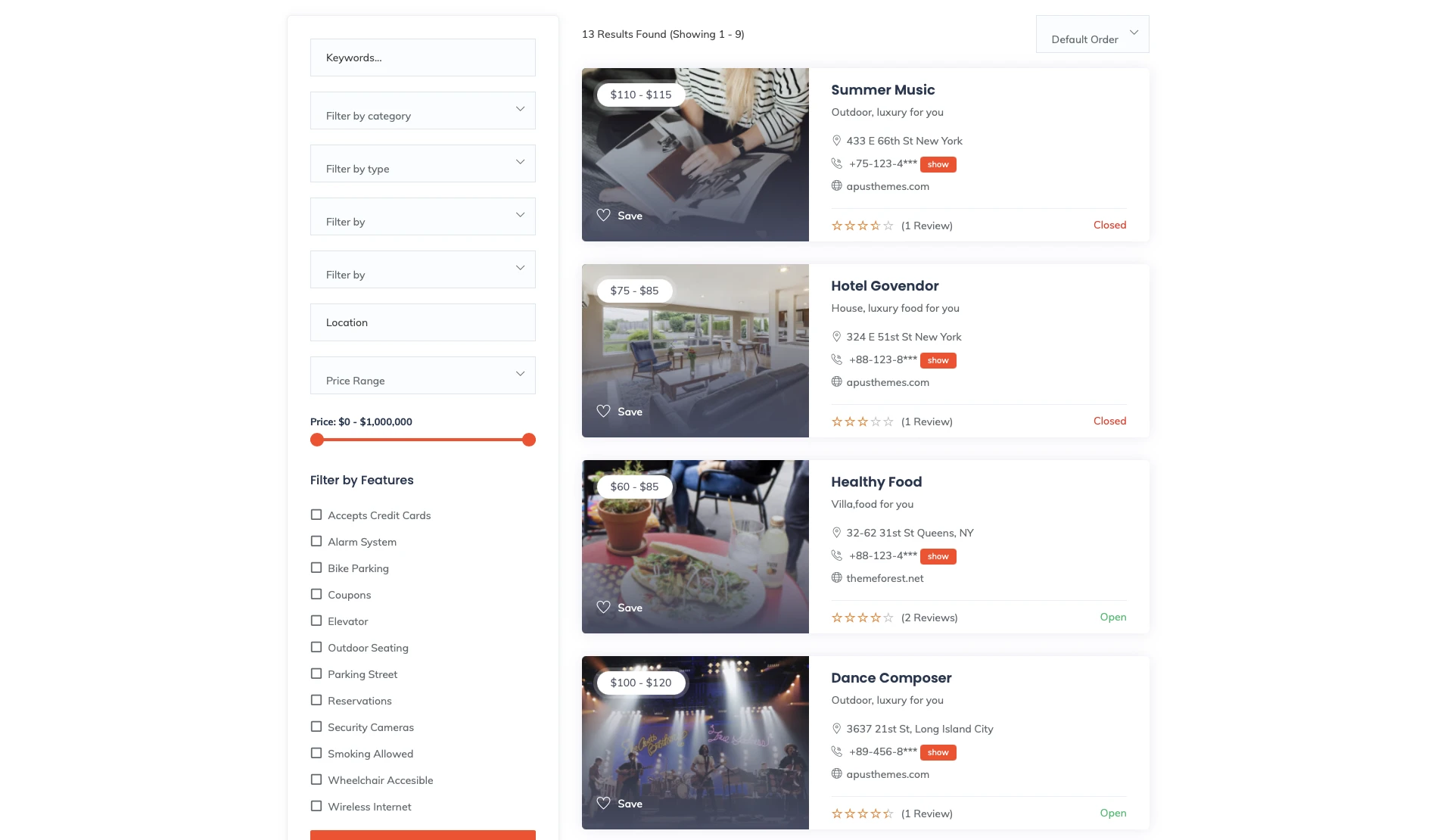Enable Accepts Credit Cards checkbox
The width and height of the screenshot is (1453, 840).
pos(316,515)
